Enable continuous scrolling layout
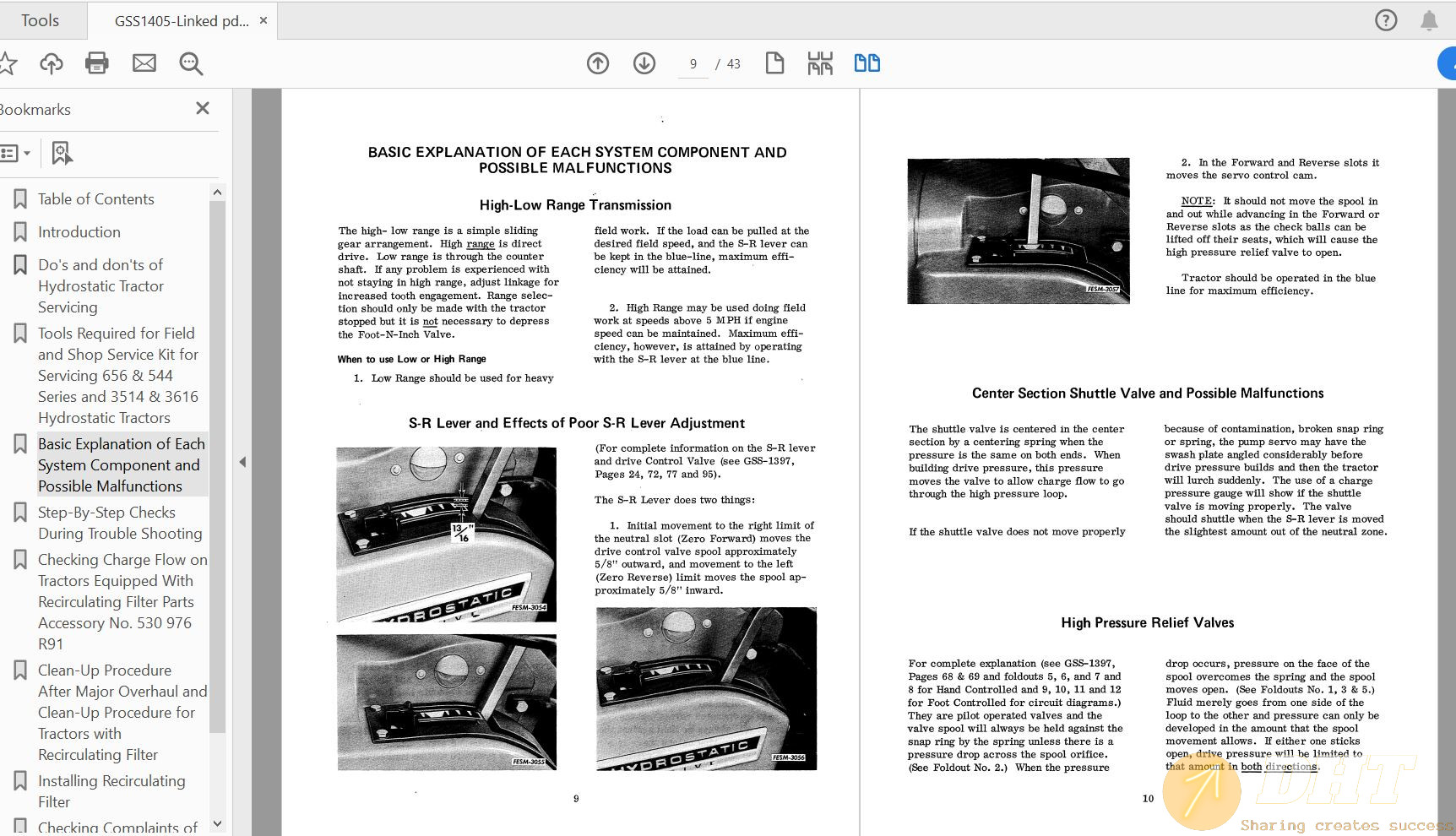The height and width of the screenshot is (836, 1456). [x=819, y=62]
